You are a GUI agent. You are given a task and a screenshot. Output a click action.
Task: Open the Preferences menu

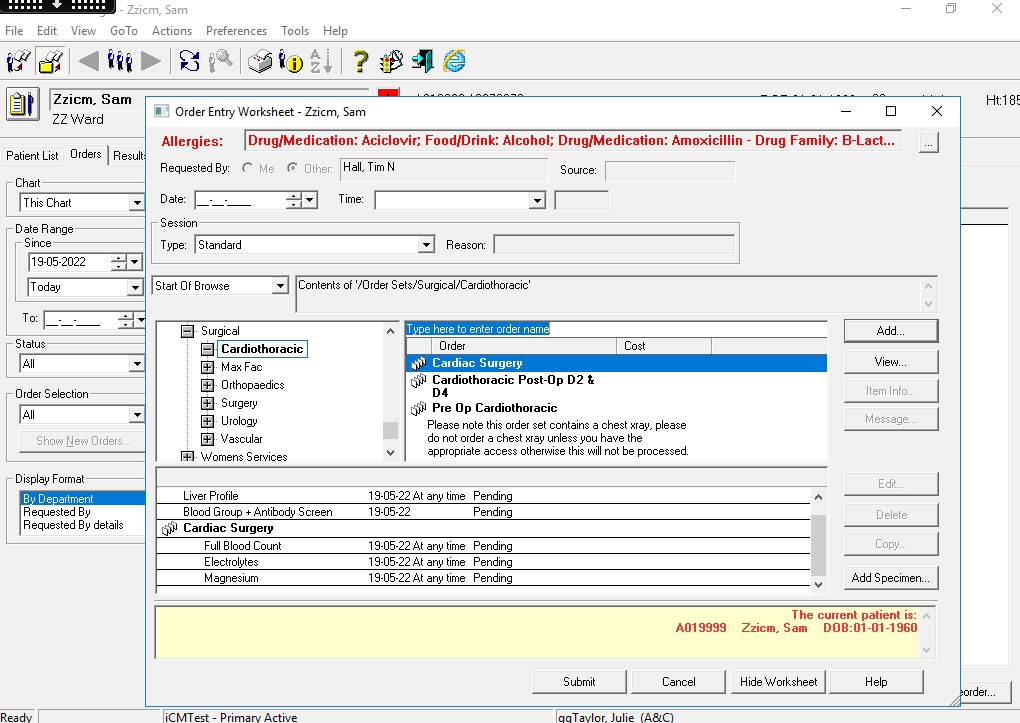coord(236,31)
